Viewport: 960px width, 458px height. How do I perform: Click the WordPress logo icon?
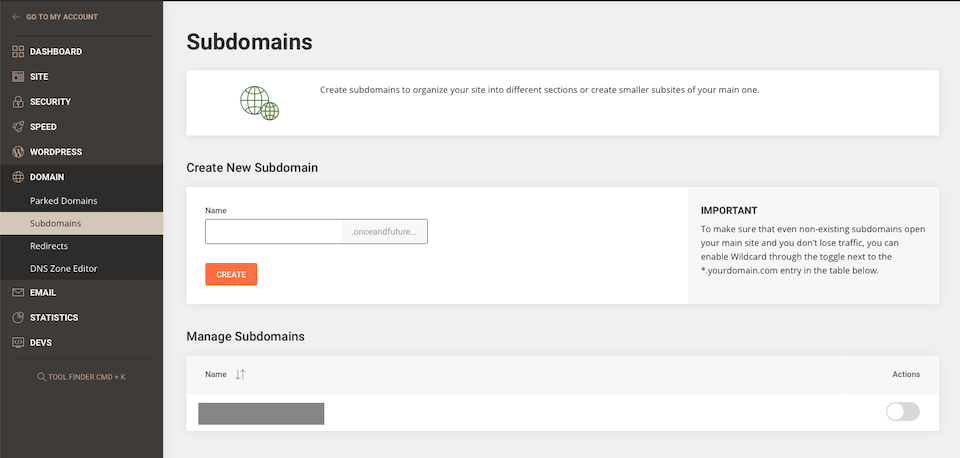tap(18, 152)
